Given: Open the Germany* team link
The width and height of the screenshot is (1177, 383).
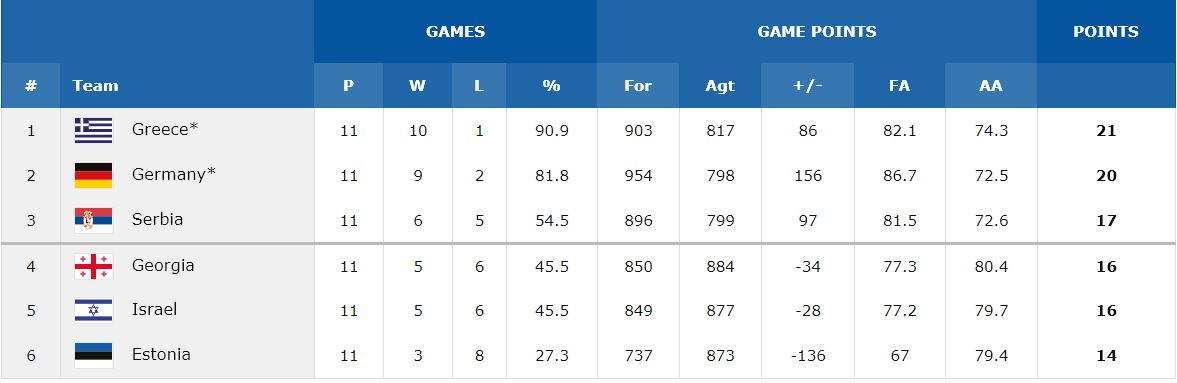Looking at the screenshot, I should click(x=173, y=174).
